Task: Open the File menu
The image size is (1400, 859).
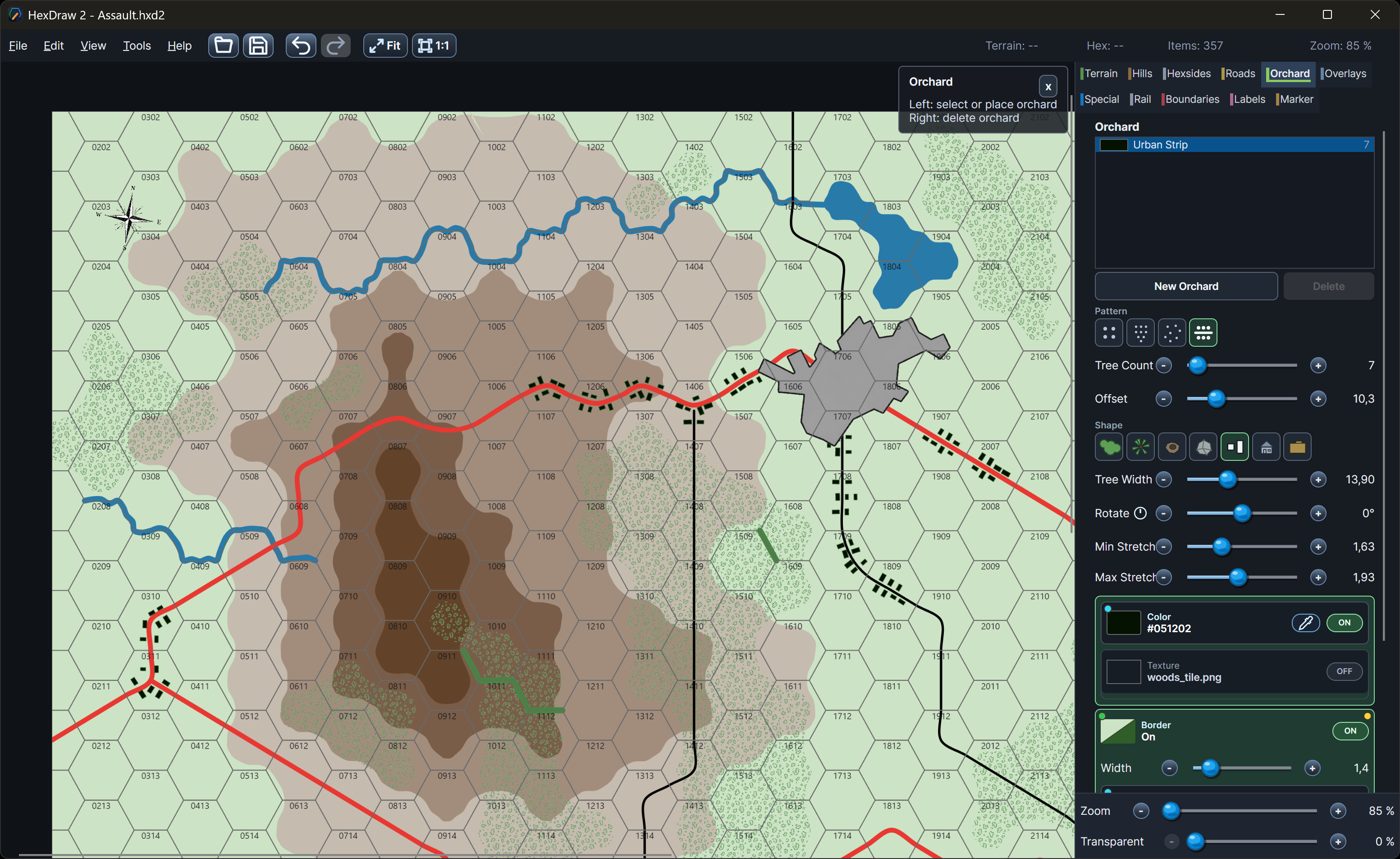Action: [18, 46]
